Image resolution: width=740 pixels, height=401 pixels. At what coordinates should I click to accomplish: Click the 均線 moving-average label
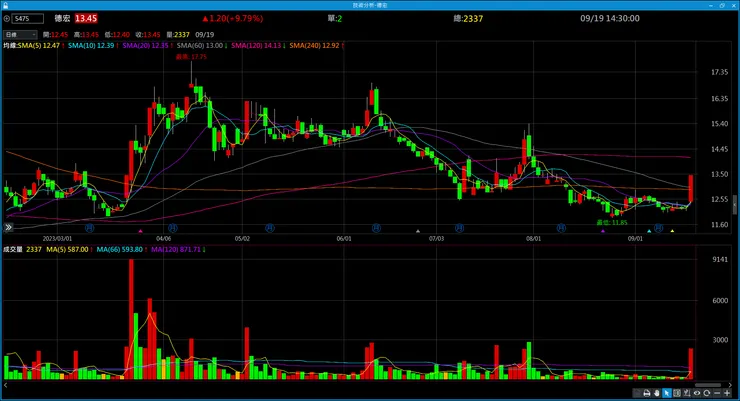pyautogui.click(x=10, y=46)
